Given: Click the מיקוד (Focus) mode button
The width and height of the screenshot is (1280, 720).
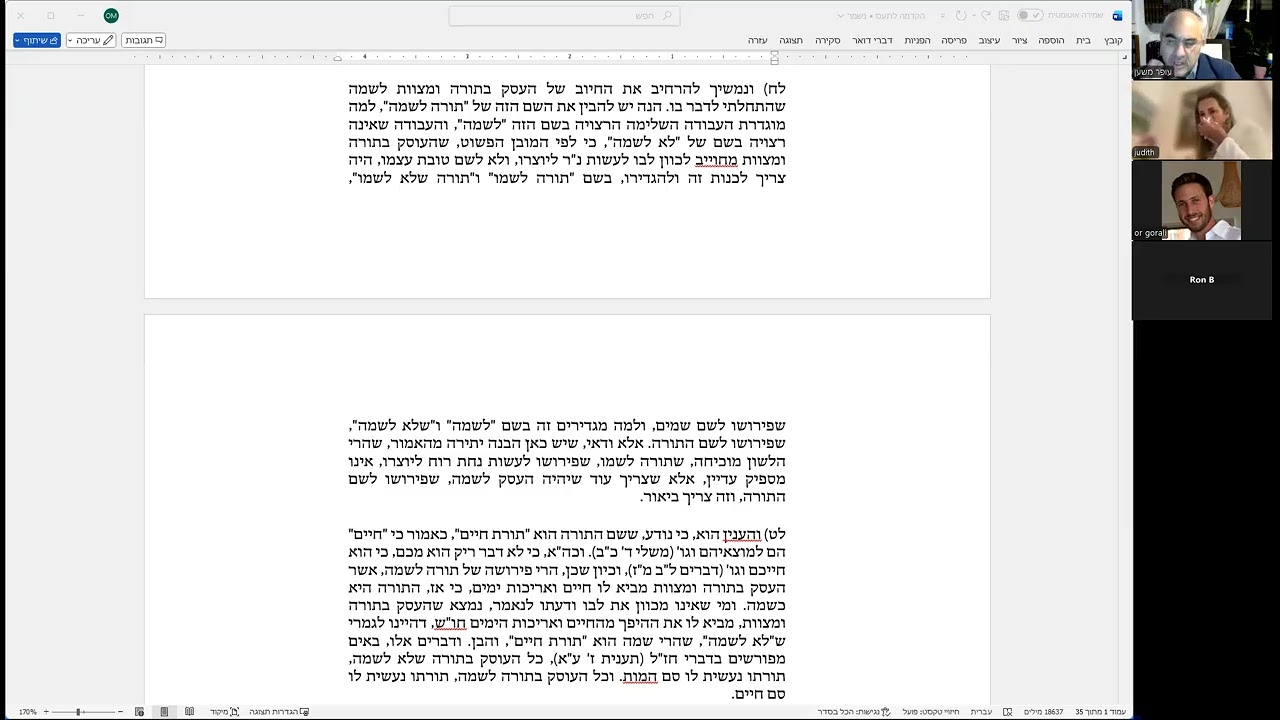Looking at the screenshot, I should point(224,712).
